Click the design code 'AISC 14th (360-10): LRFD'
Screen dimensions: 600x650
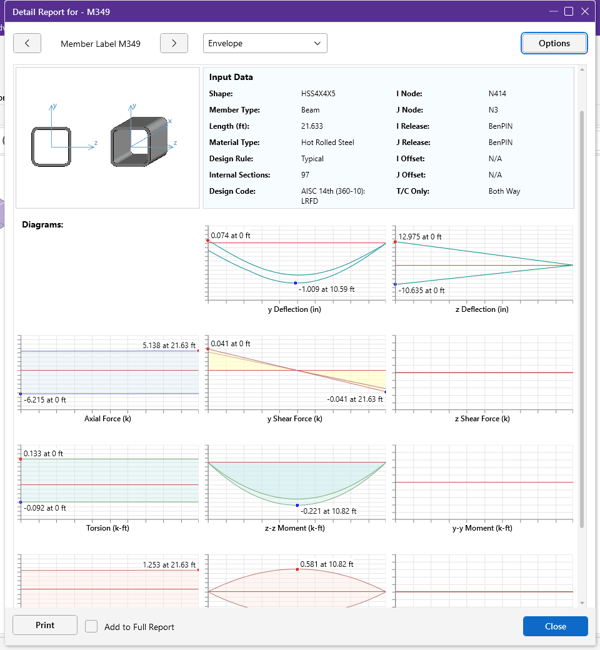[x=333, y=196]
